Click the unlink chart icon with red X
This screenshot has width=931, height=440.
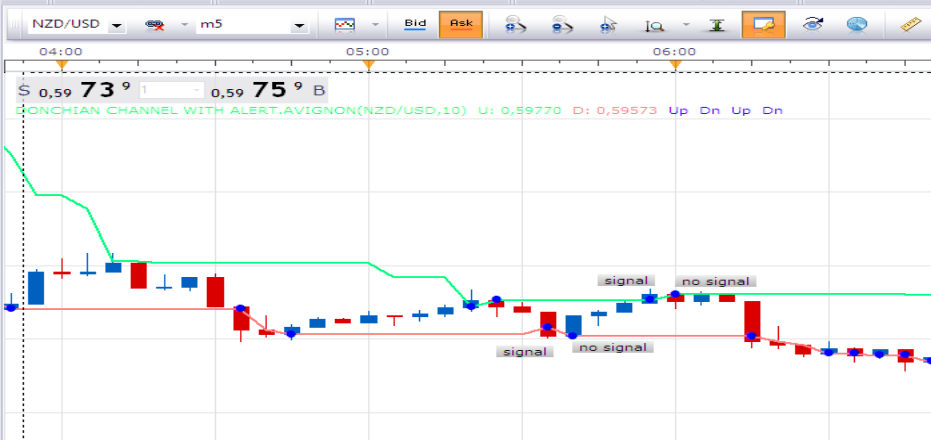155,25
